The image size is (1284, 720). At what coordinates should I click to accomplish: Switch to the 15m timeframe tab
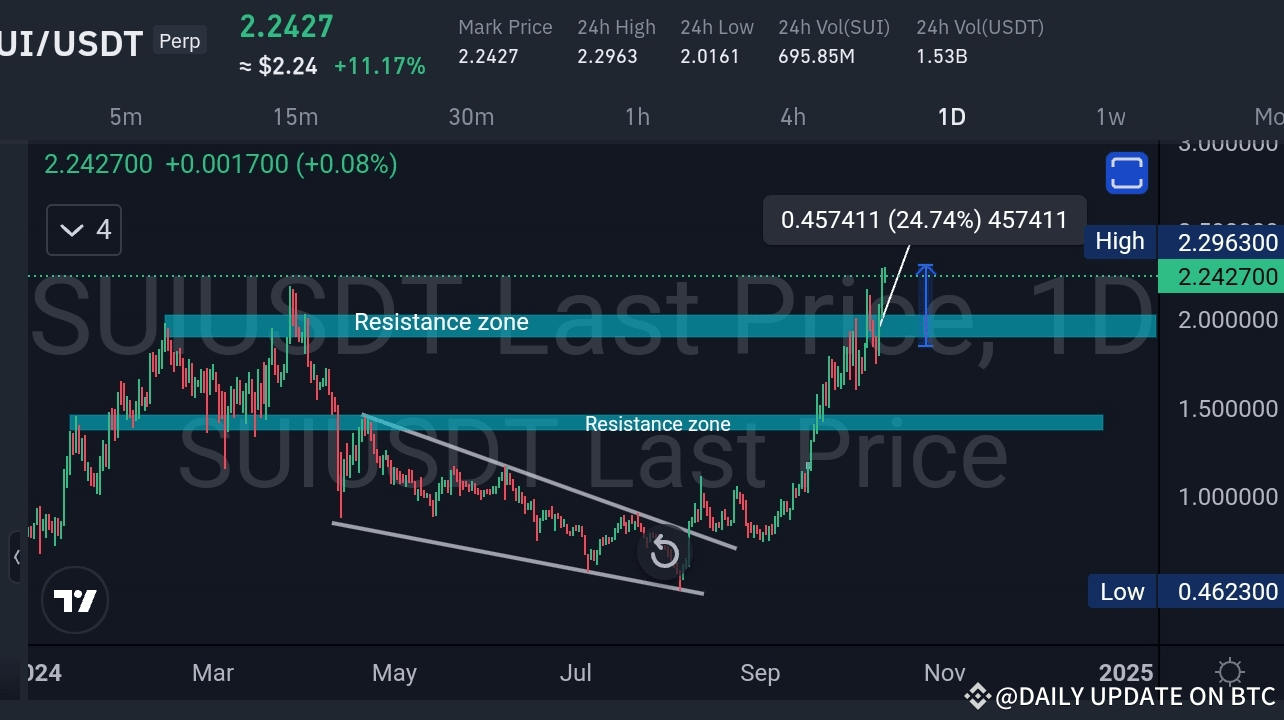295,117
